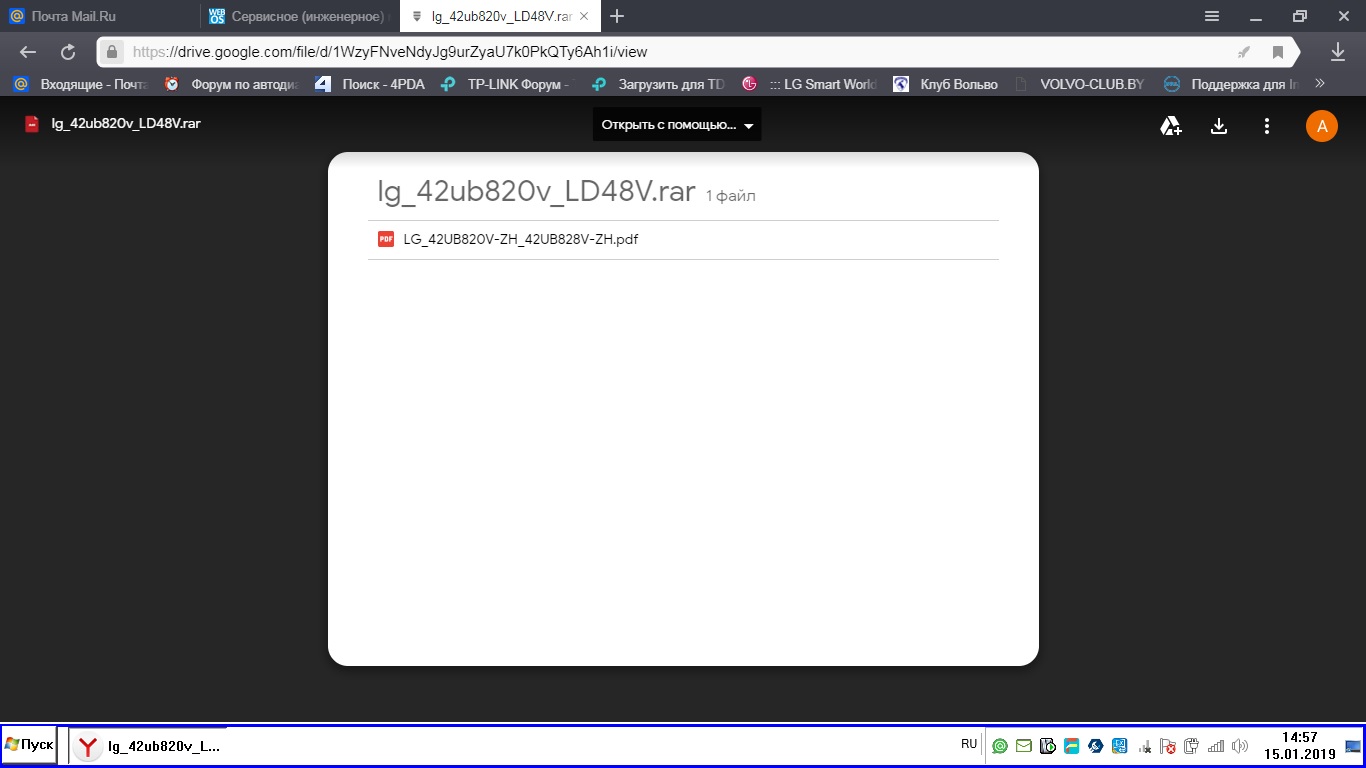The image size is (1366, 768).
Task: Open the Поиск - 4PDA bookmark
Action: click(371, 84)
